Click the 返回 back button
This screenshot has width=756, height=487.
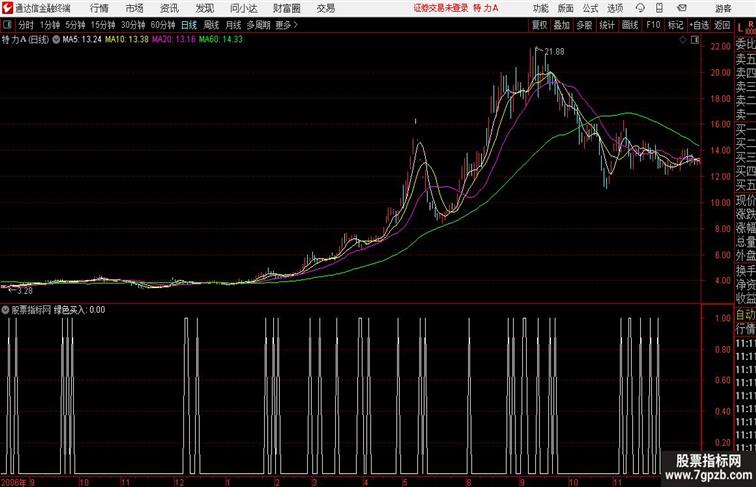click(722, 25)
